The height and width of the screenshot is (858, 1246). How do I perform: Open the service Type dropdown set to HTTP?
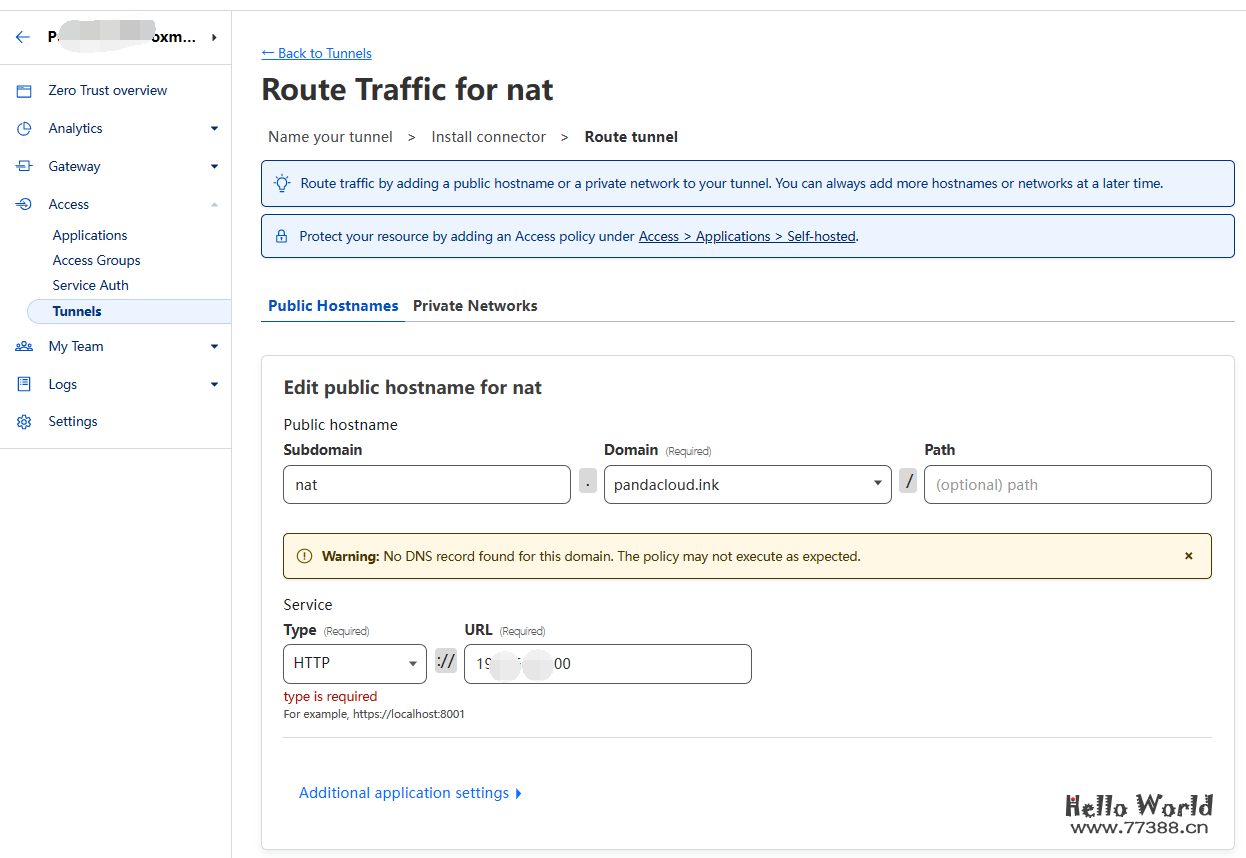[x=355, y=664]
